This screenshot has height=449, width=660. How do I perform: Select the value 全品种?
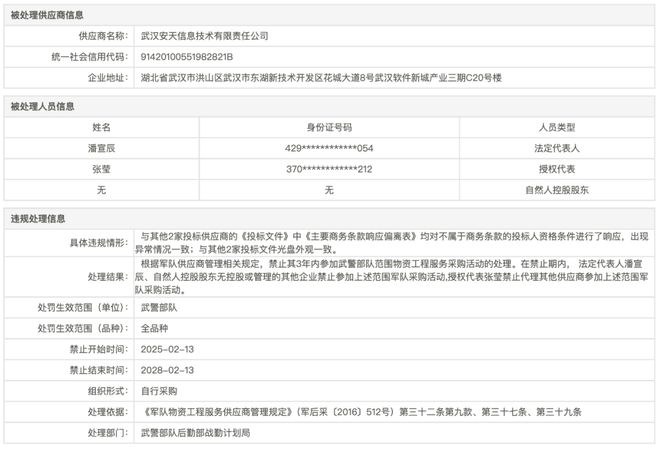coord(154,329)
